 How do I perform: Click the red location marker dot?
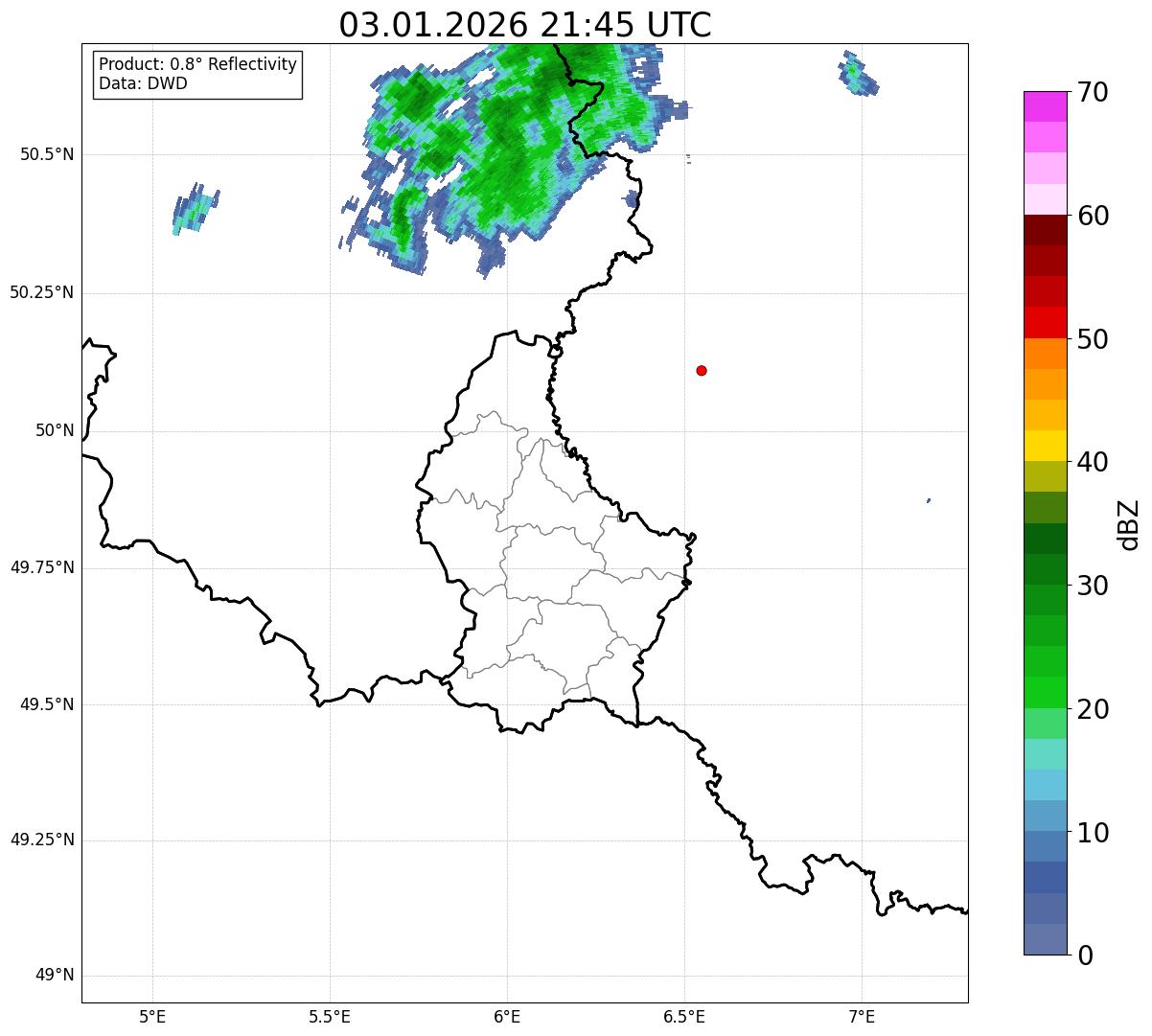point(702,370)
